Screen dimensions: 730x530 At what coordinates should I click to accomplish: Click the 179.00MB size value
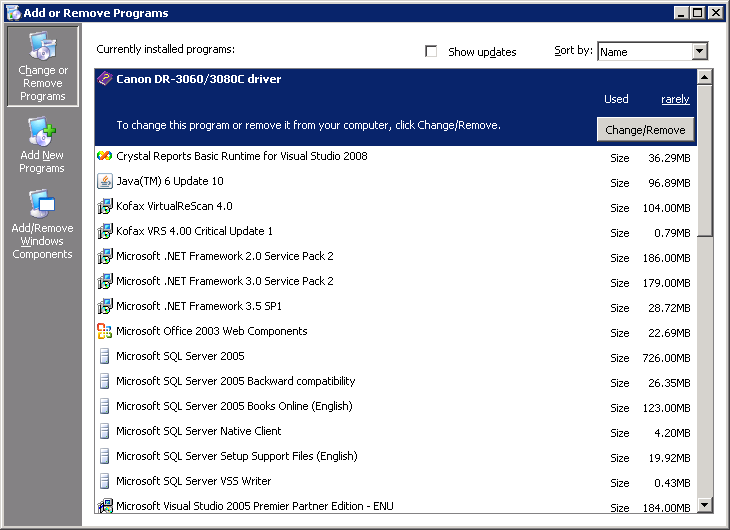(666, 283)
